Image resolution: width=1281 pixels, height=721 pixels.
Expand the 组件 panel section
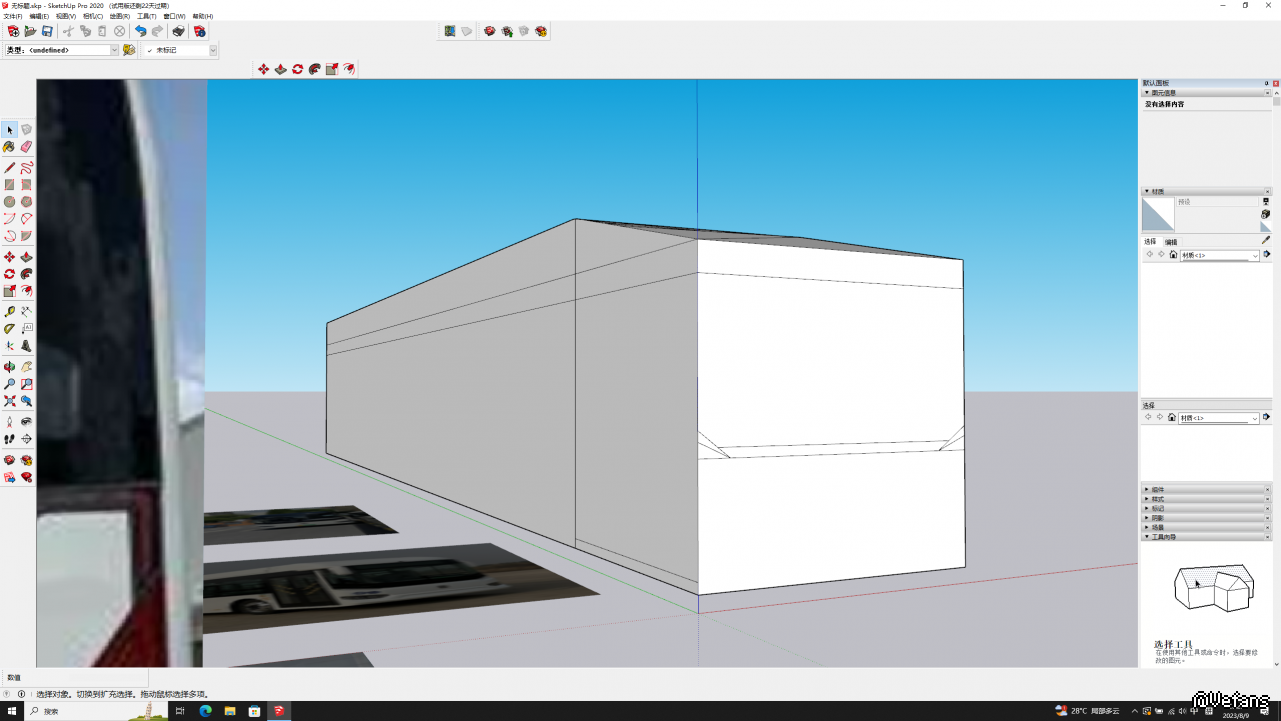click(1157, 490)
